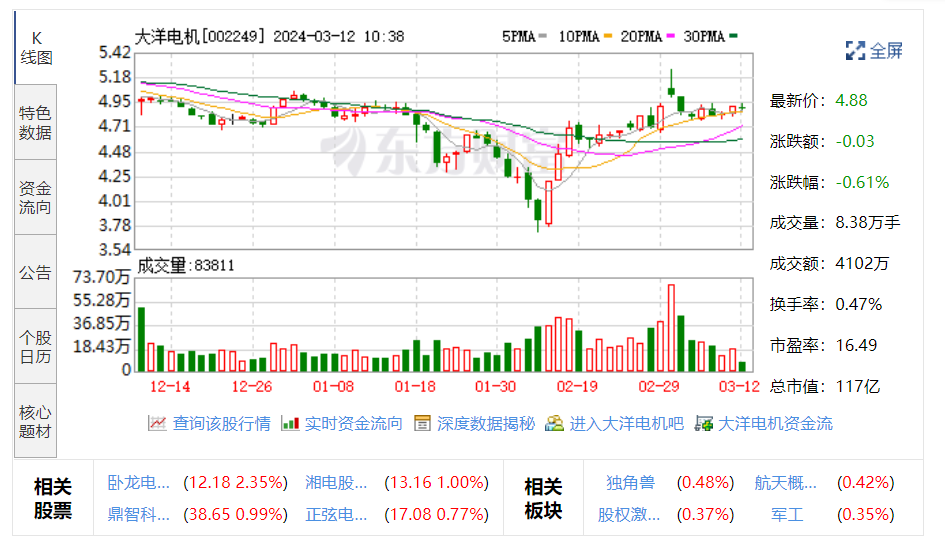Open the 实时资金流向 link

click(x=353, y=423)
